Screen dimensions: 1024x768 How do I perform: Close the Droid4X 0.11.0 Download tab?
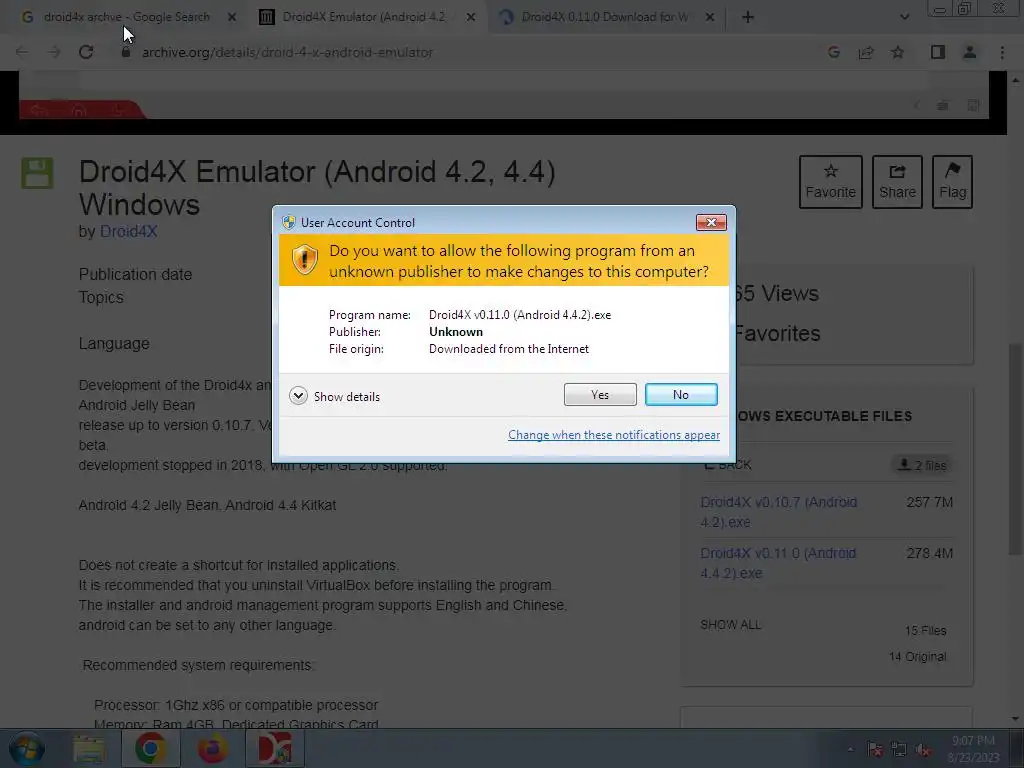pyautogui.click(x=710, y=17)
